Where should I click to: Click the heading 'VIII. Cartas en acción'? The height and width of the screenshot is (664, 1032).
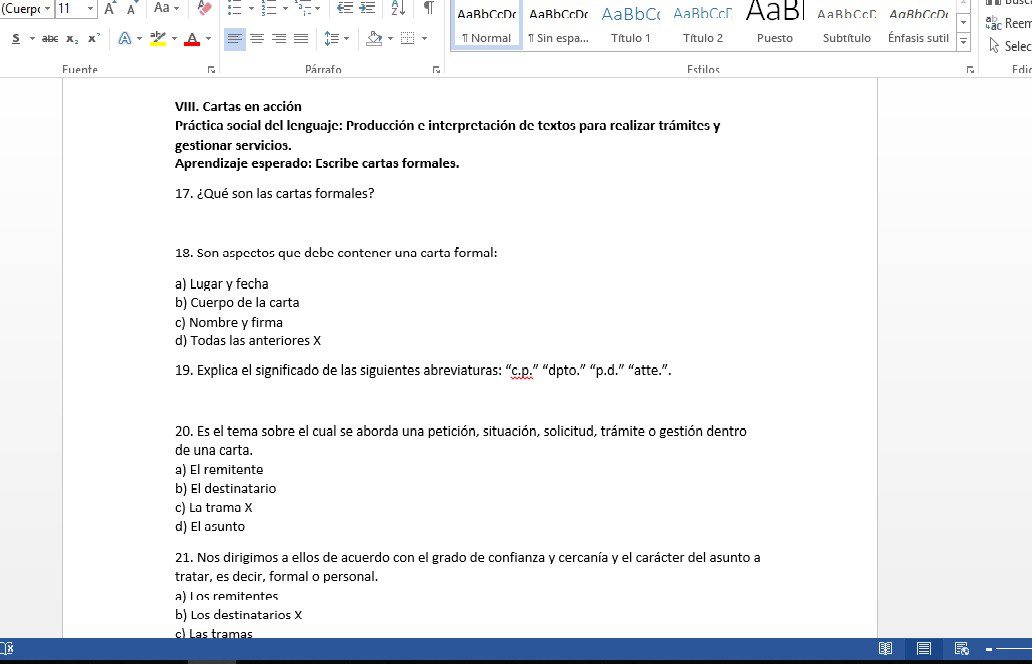click(238, 107)
